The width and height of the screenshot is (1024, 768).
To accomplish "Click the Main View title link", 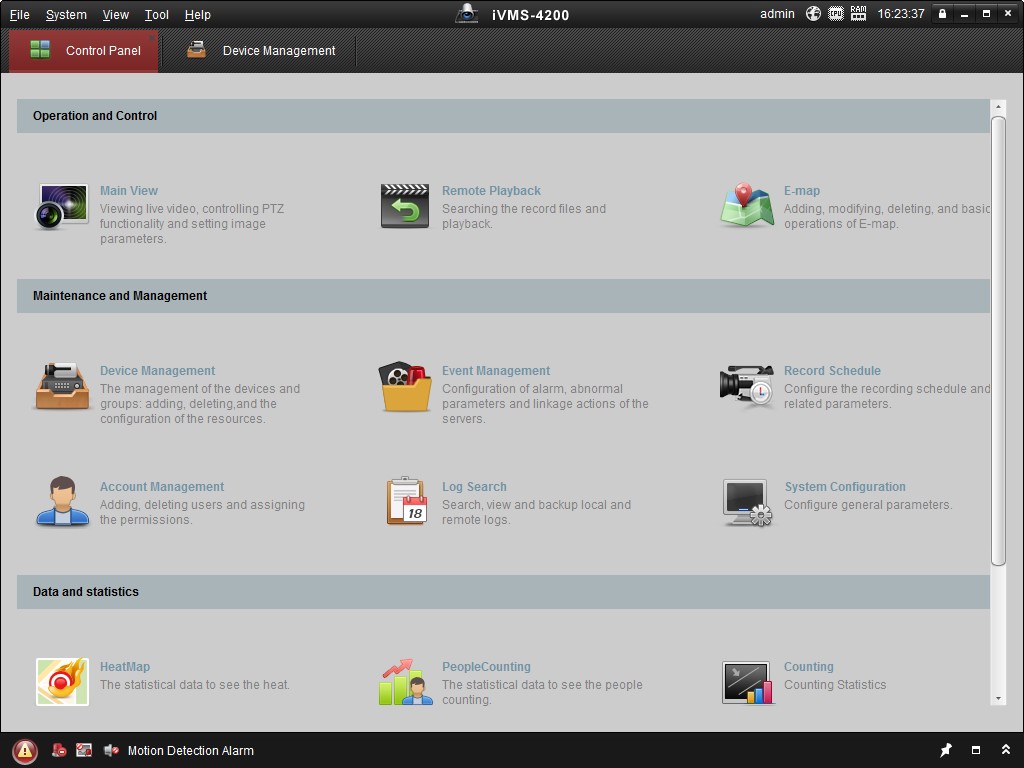I will pos(129,191).
